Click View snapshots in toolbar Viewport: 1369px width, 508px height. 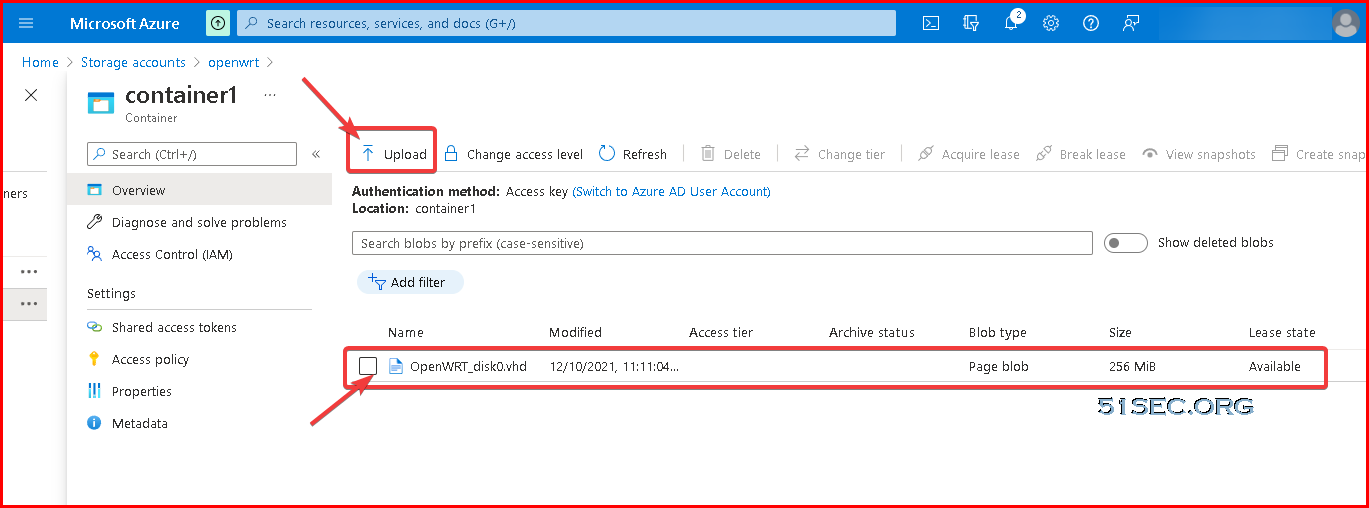tap(1199, 154)
